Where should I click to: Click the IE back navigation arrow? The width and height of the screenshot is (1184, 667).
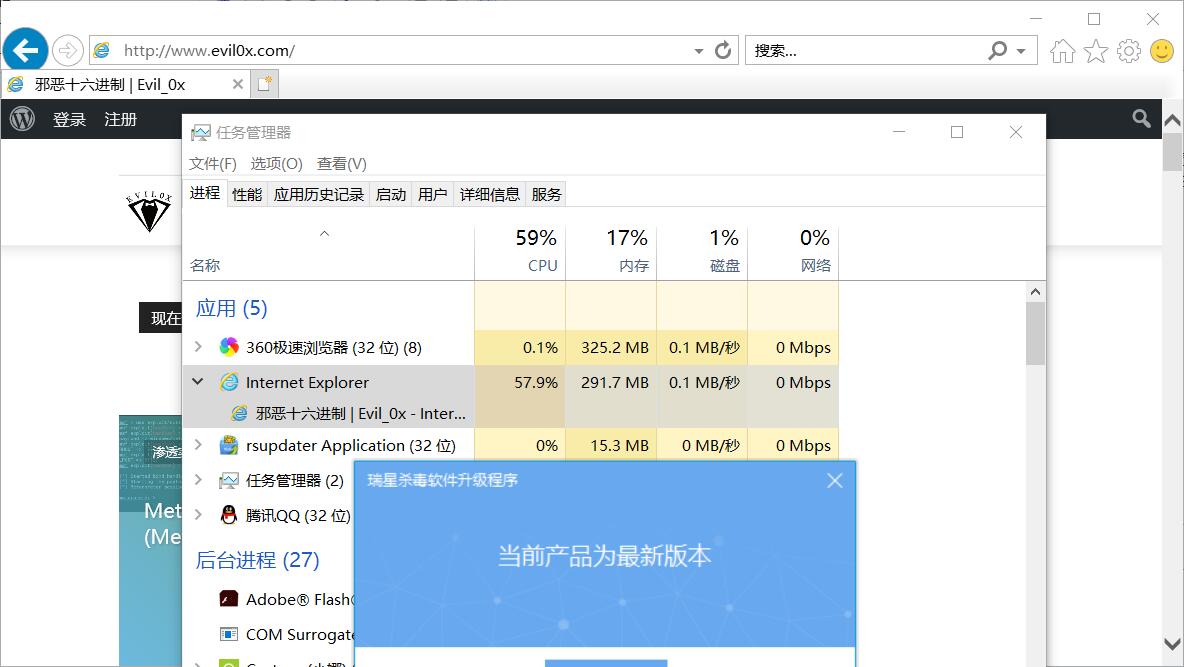coord(25,50)
